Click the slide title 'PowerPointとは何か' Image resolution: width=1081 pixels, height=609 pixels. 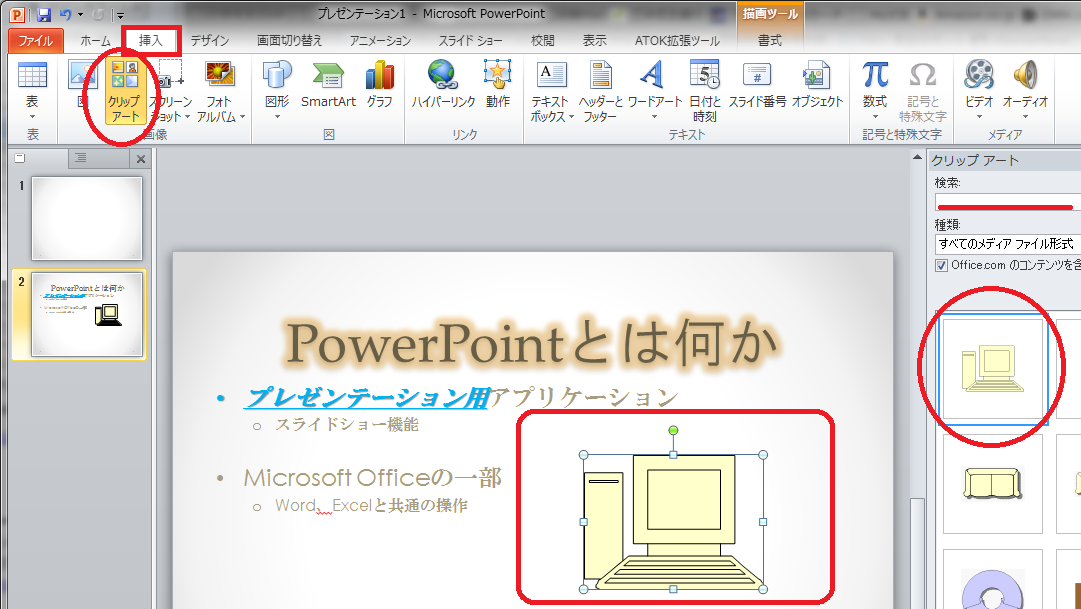pos(532,342)
